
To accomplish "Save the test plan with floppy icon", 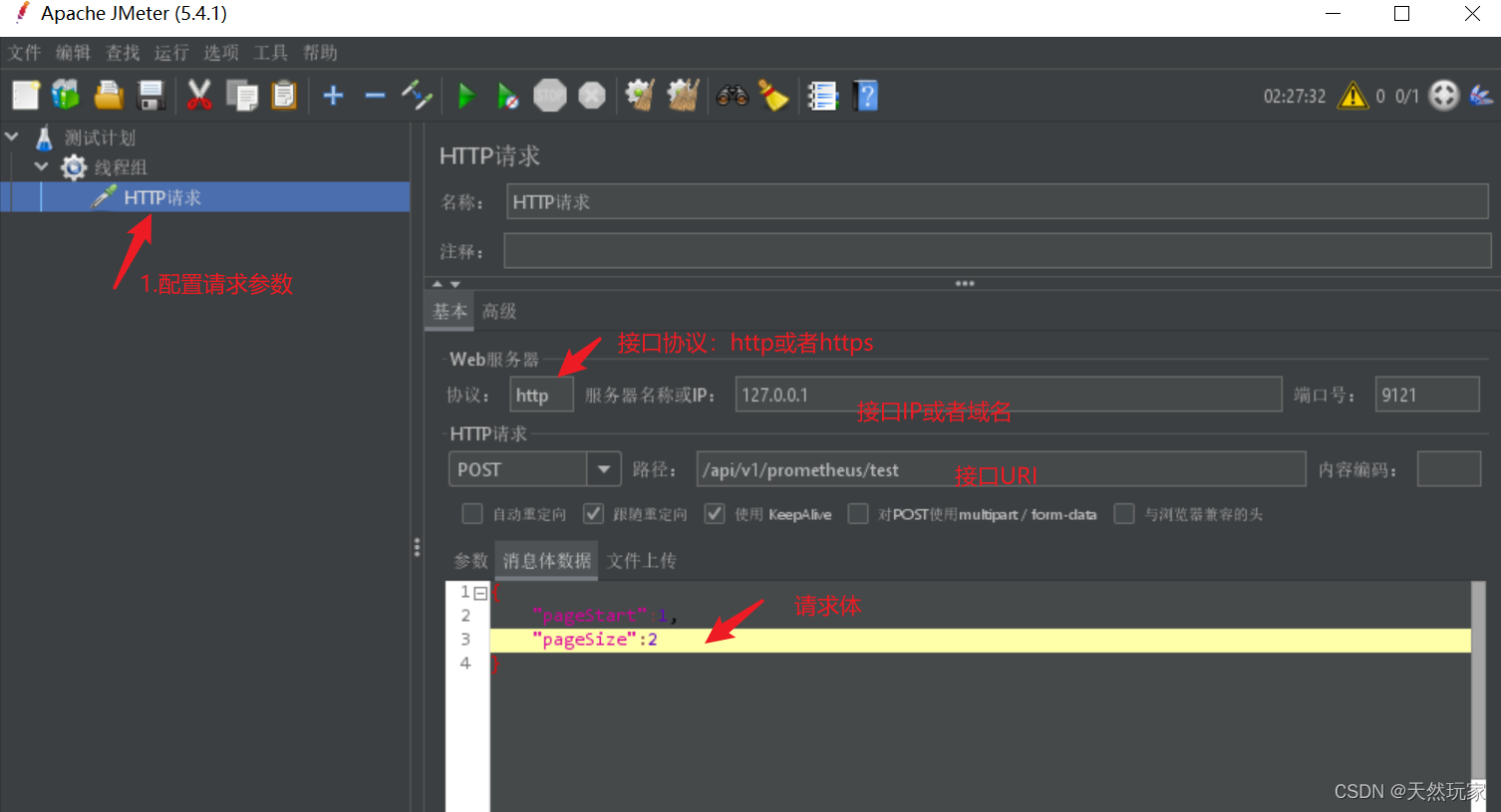I will click(x=150, y=96).
